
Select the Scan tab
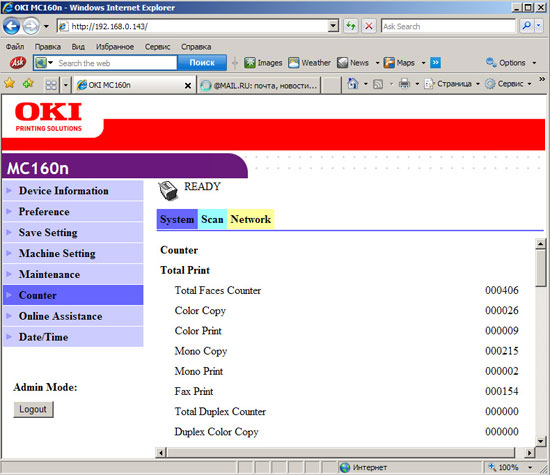point(212,219)
